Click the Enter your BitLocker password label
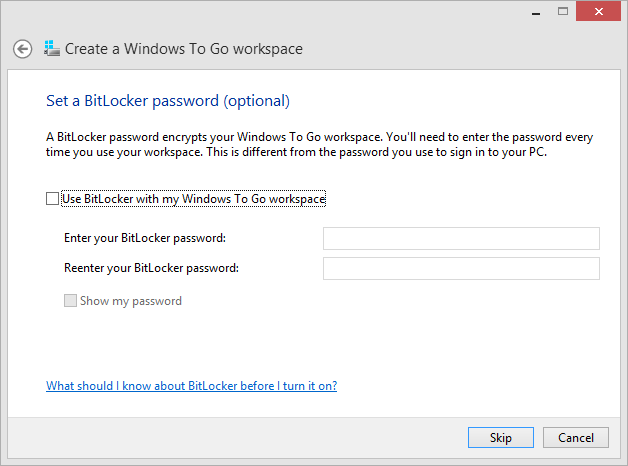Viewport: 628px width, 466px height. pyautogui.click(x=145, y=238)
